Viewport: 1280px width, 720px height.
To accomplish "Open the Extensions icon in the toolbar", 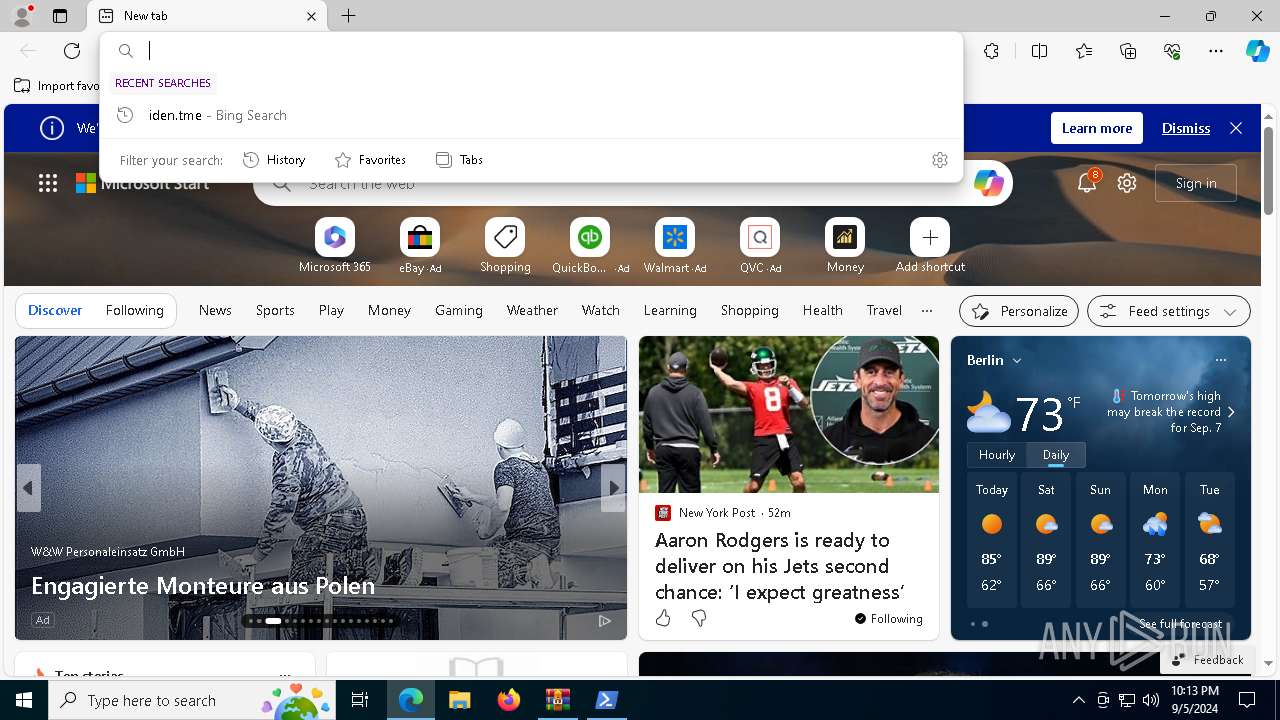I will (x=991, y=51).
